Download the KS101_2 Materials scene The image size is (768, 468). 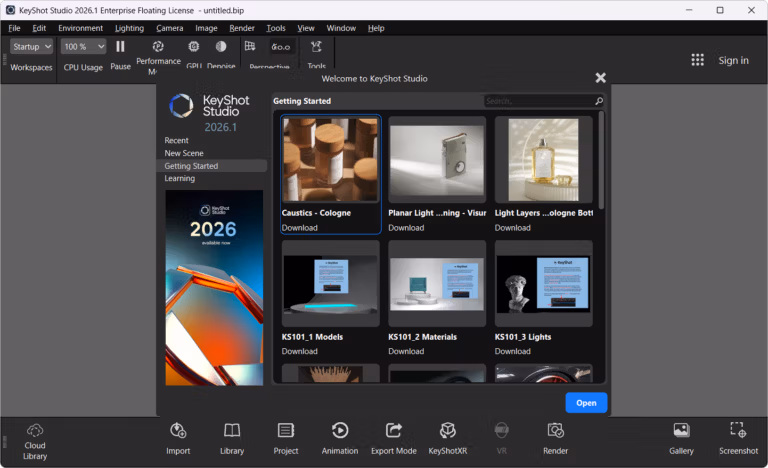[406, 351]
